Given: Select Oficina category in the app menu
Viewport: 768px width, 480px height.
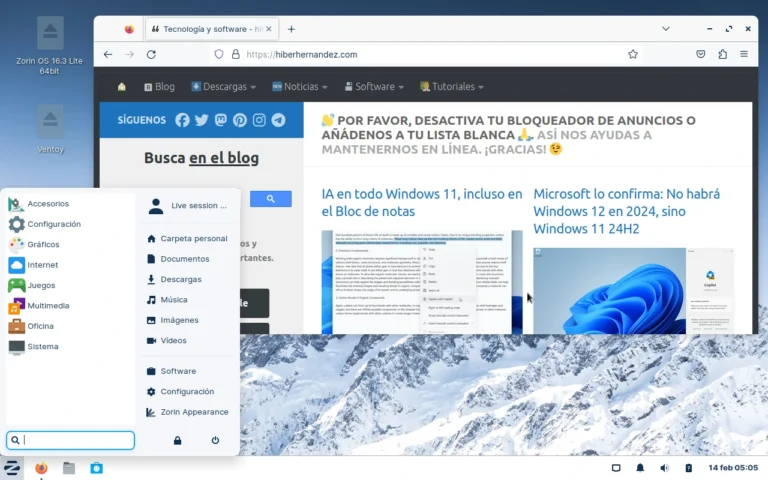Looking at the screenshot, I should 40,326.
